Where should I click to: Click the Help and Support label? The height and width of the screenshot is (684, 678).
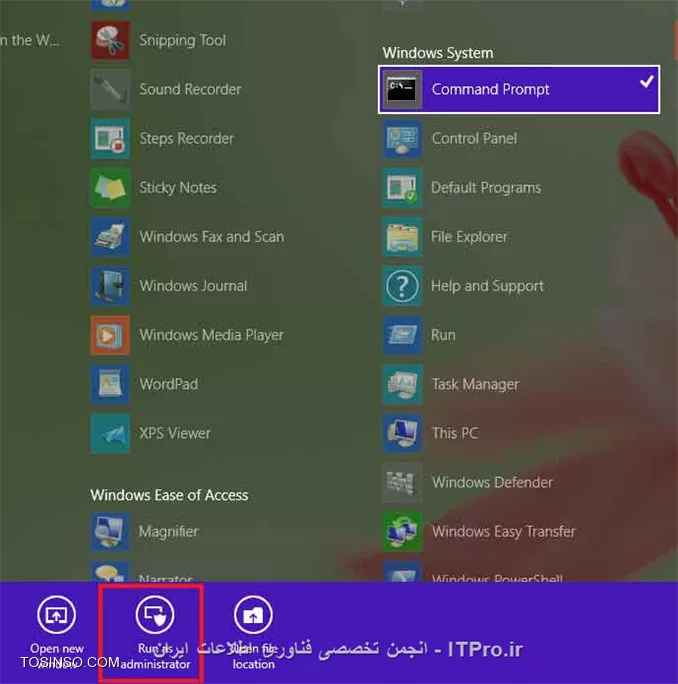487,286
